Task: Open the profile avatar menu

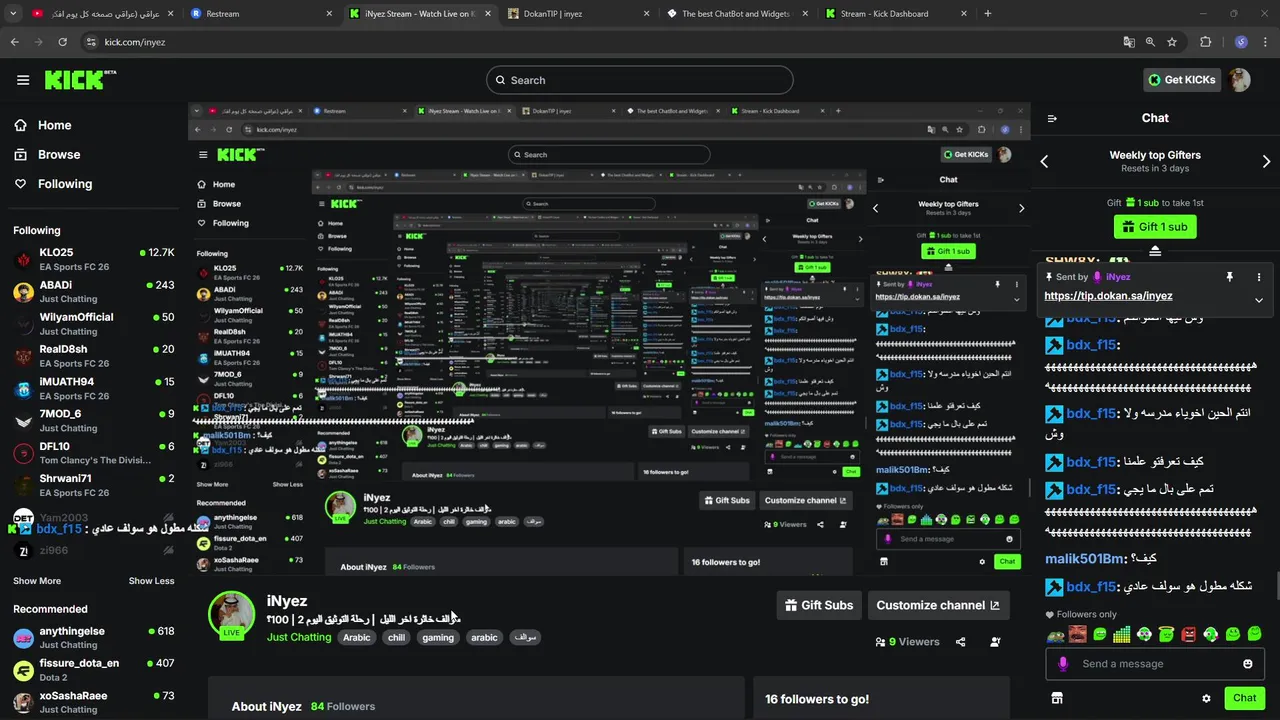Action: (1240, 80)
